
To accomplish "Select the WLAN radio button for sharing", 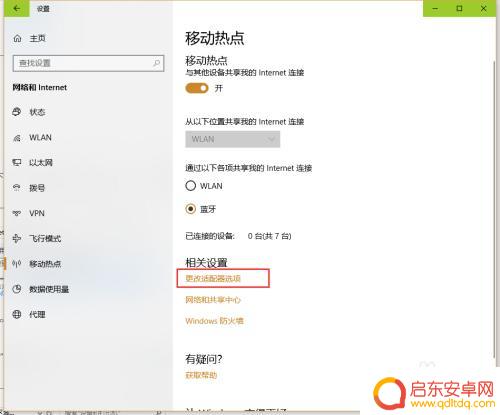I will pyautogui.click(x=191, y=186).
